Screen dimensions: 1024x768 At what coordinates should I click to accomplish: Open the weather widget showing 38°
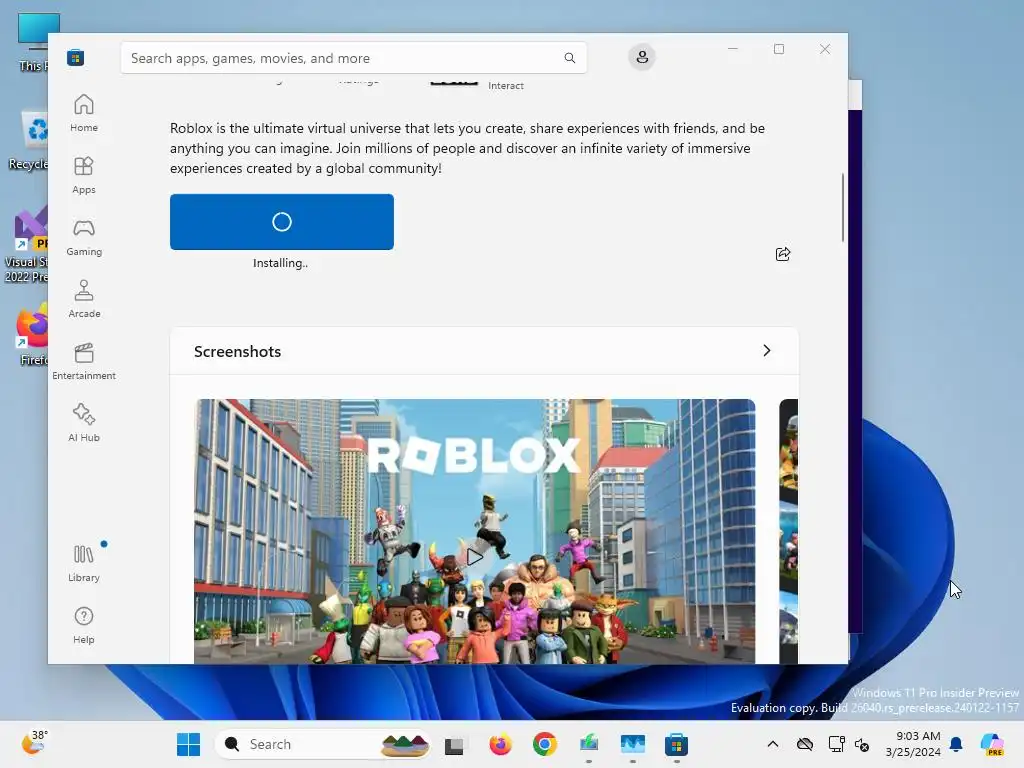35,743
